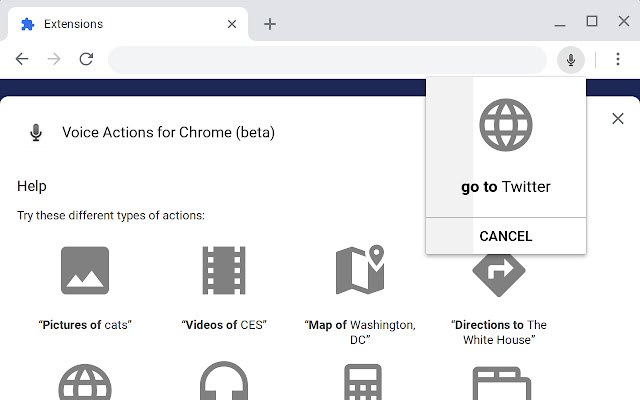Reload the current page

coord(86,60)
